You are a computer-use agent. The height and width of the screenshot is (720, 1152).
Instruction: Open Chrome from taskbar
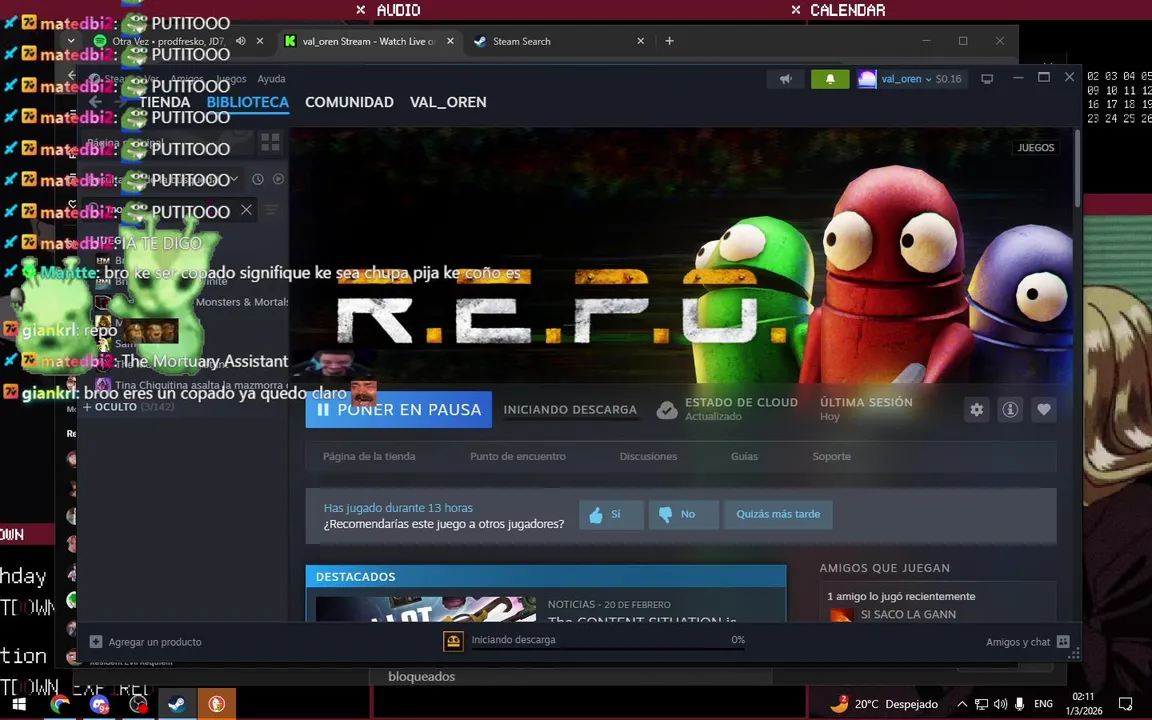pyautogui.click(x=60, y=704)
